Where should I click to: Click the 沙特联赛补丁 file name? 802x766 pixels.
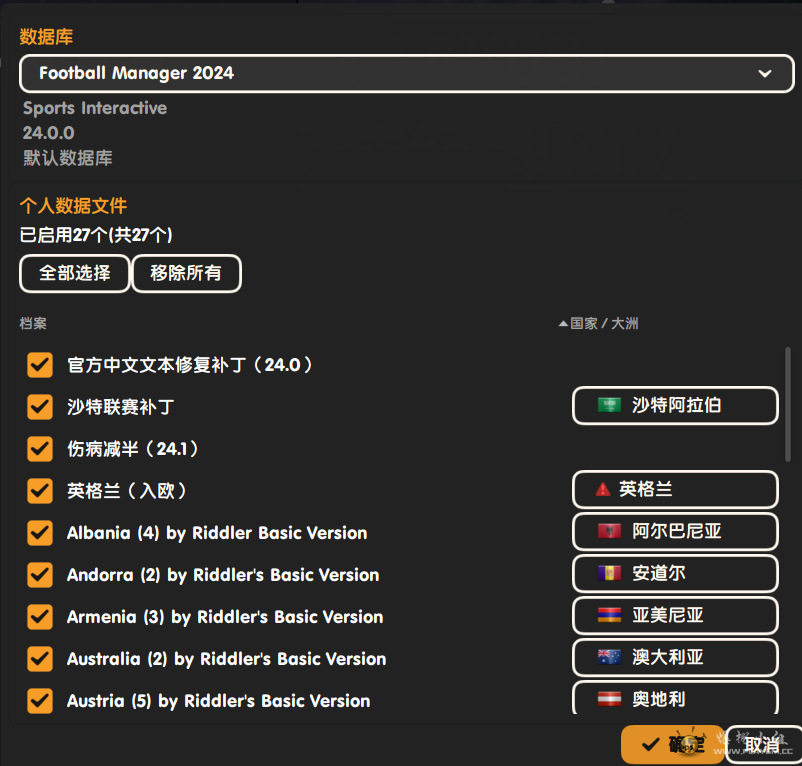tap(120, 407)
